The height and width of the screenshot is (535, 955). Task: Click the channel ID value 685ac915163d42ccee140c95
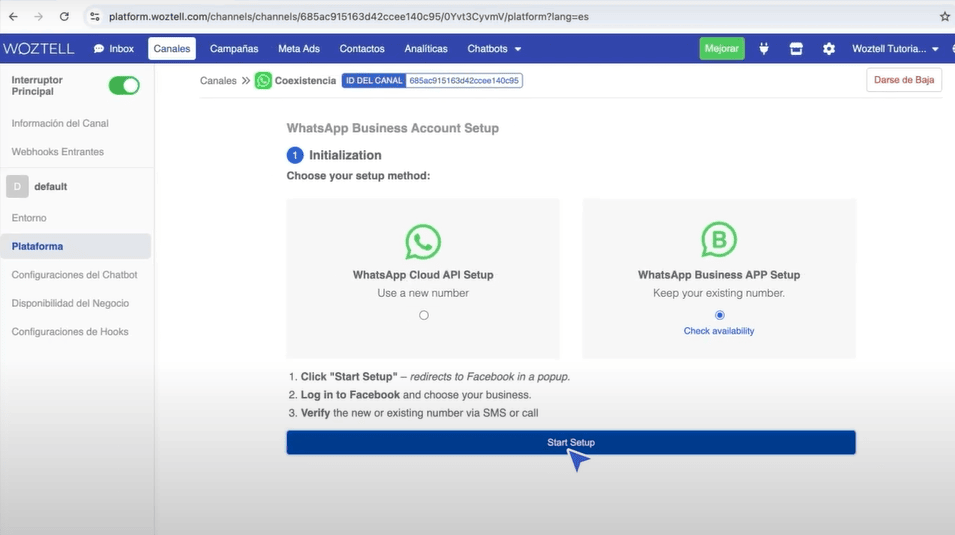(x=464, y=80)
